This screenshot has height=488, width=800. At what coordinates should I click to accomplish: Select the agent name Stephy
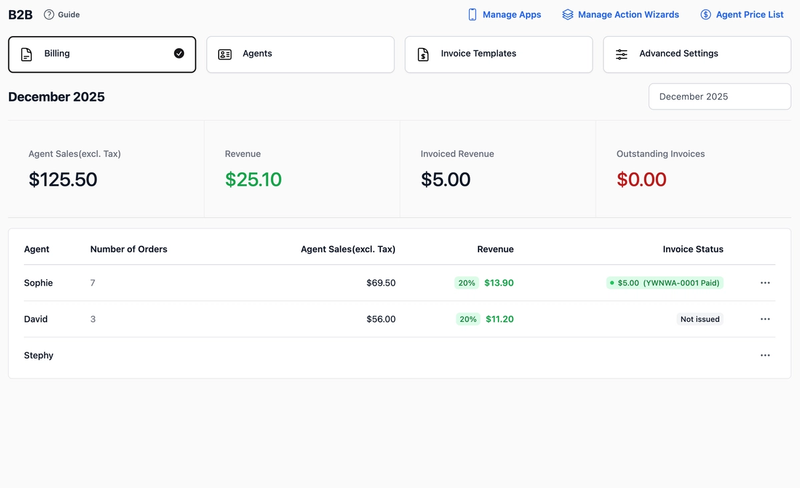pyautogui.click(x=39, y=355)
